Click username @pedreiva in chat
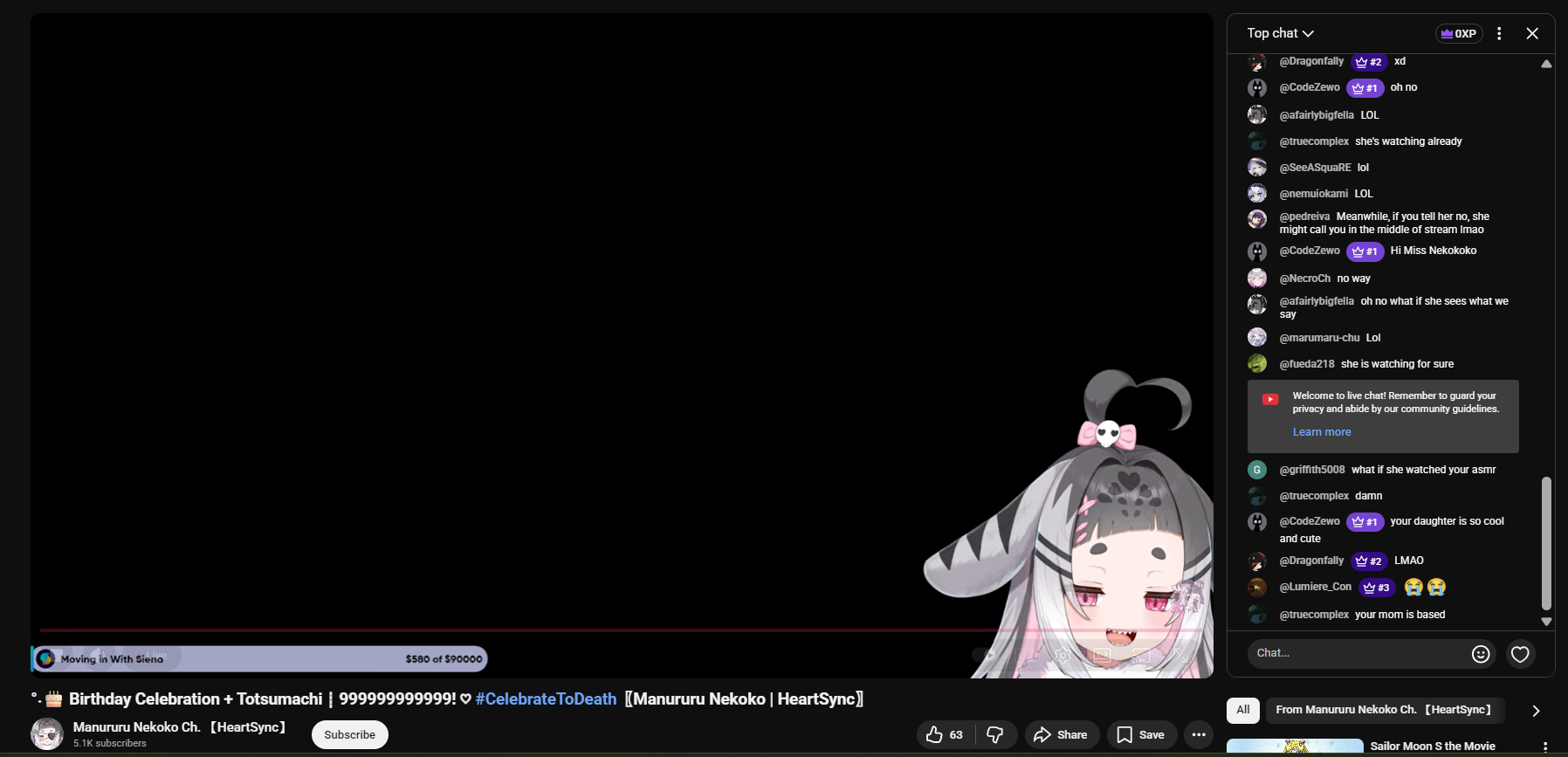Image resolution: width=1568 pixels, height=757 pixels. click(1305, 217)
